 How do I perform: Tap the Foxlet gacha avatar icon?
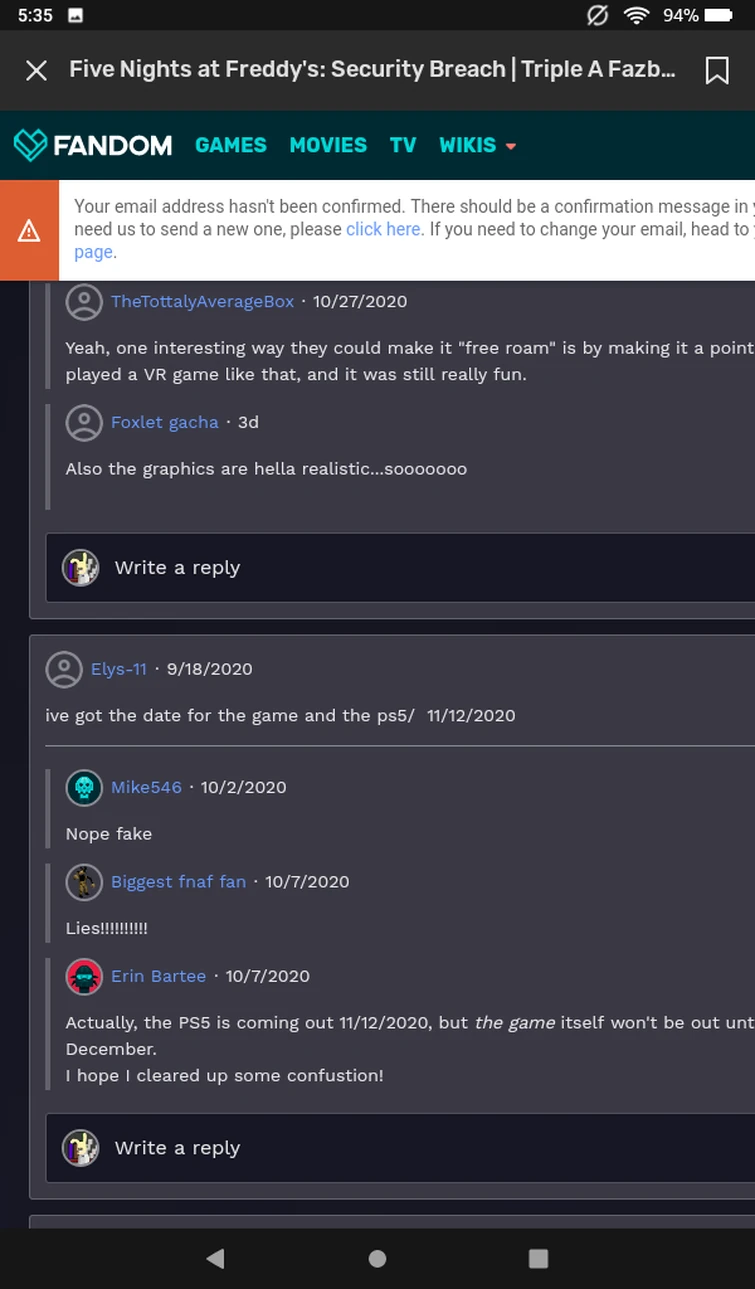(x=84, y=422)
